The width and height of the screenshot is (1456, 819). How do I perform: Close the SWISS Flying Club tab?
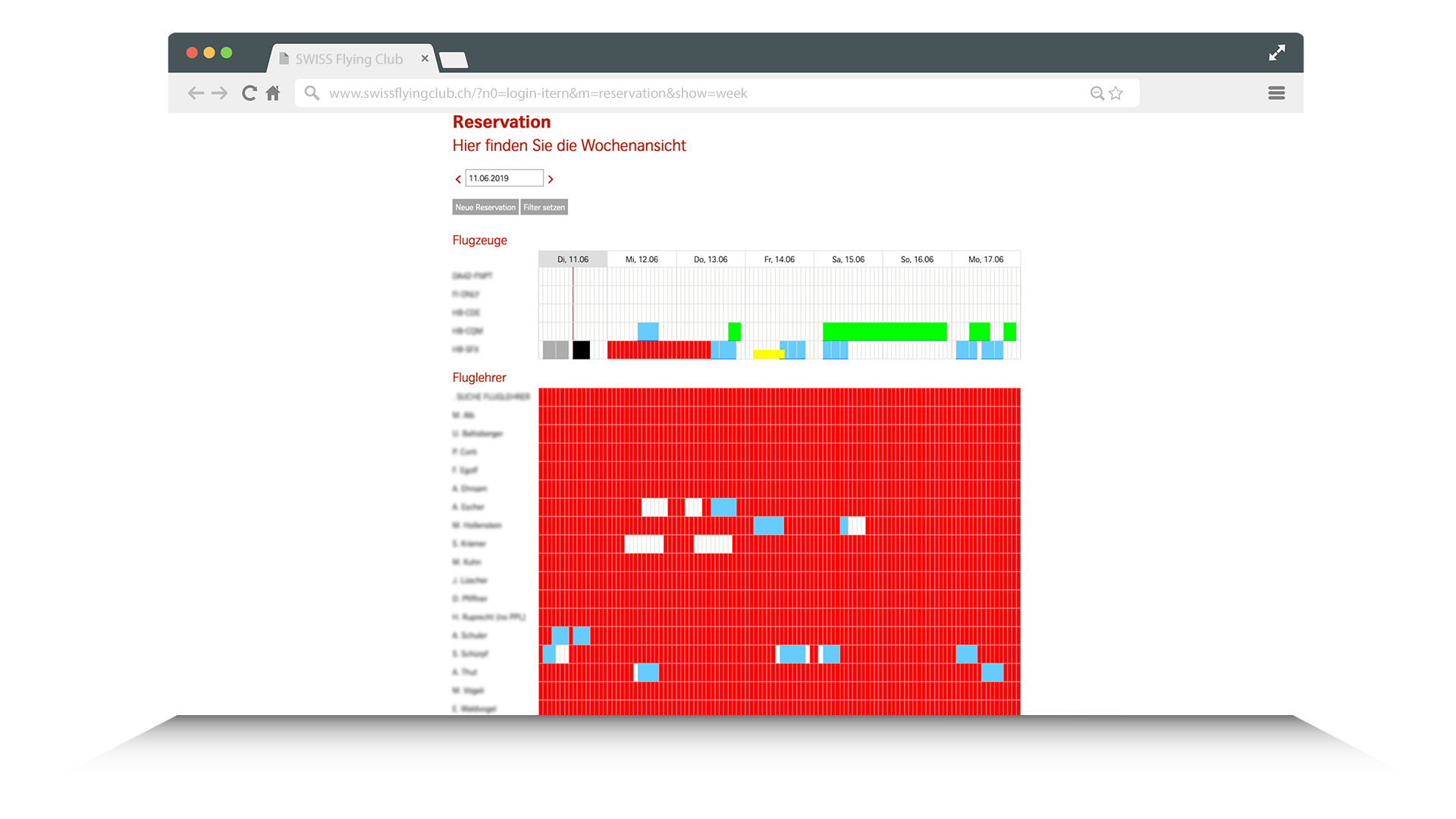coord(425,58)
